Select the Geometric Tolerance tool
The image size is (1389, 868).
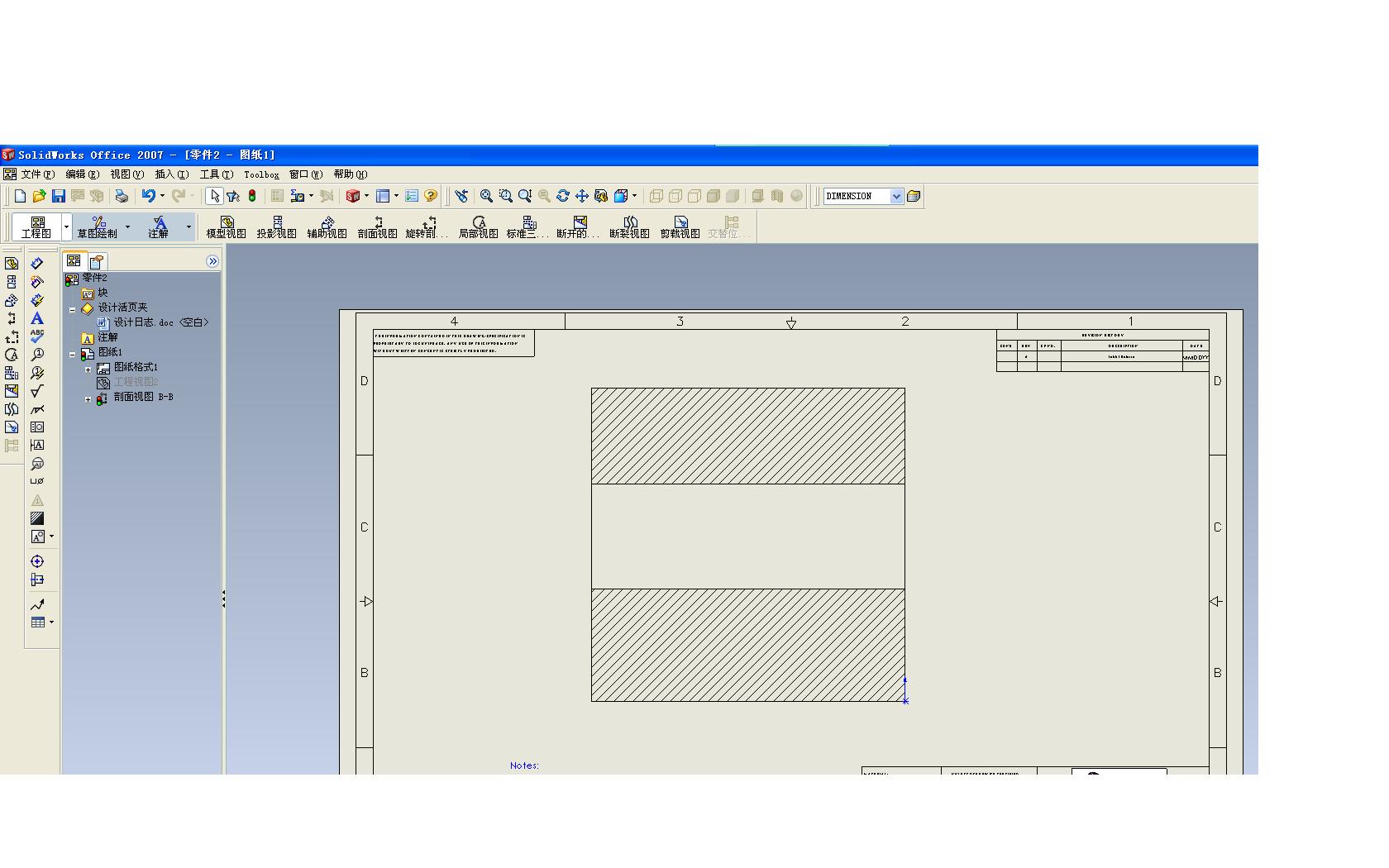37,427
